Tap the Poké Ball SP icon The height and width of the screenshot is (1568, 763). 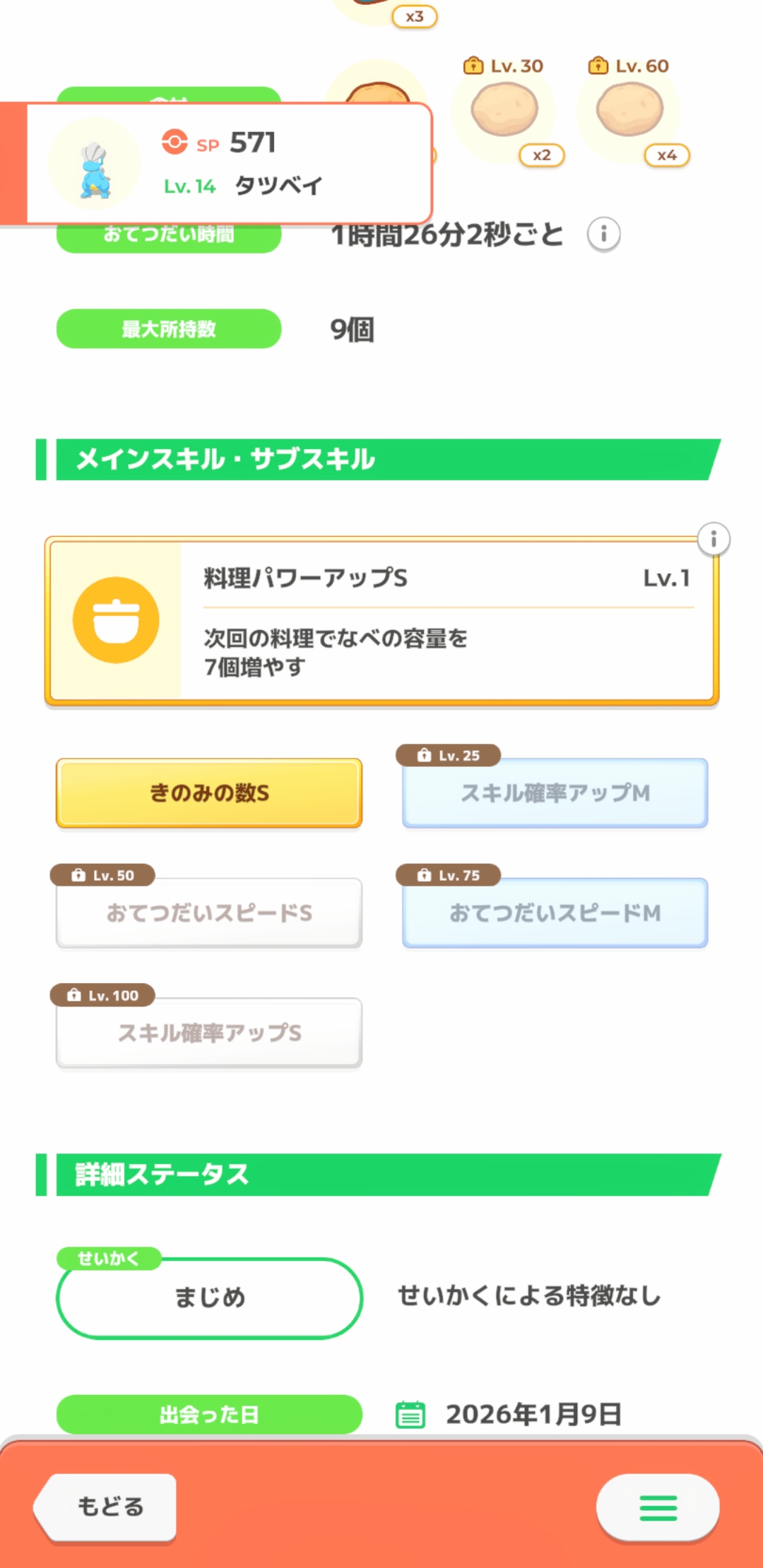[x=175, y=142]
